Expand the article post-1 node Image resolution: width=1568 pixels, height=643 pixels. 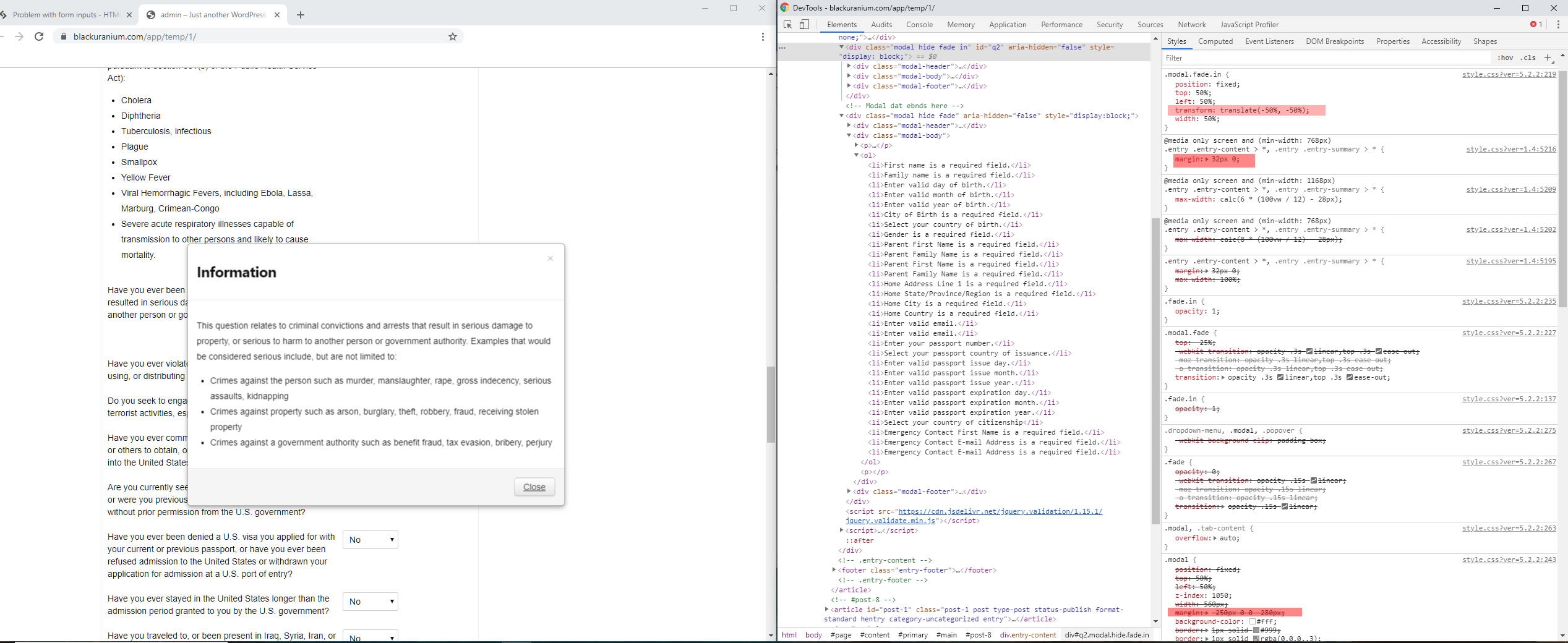[827, 610]
